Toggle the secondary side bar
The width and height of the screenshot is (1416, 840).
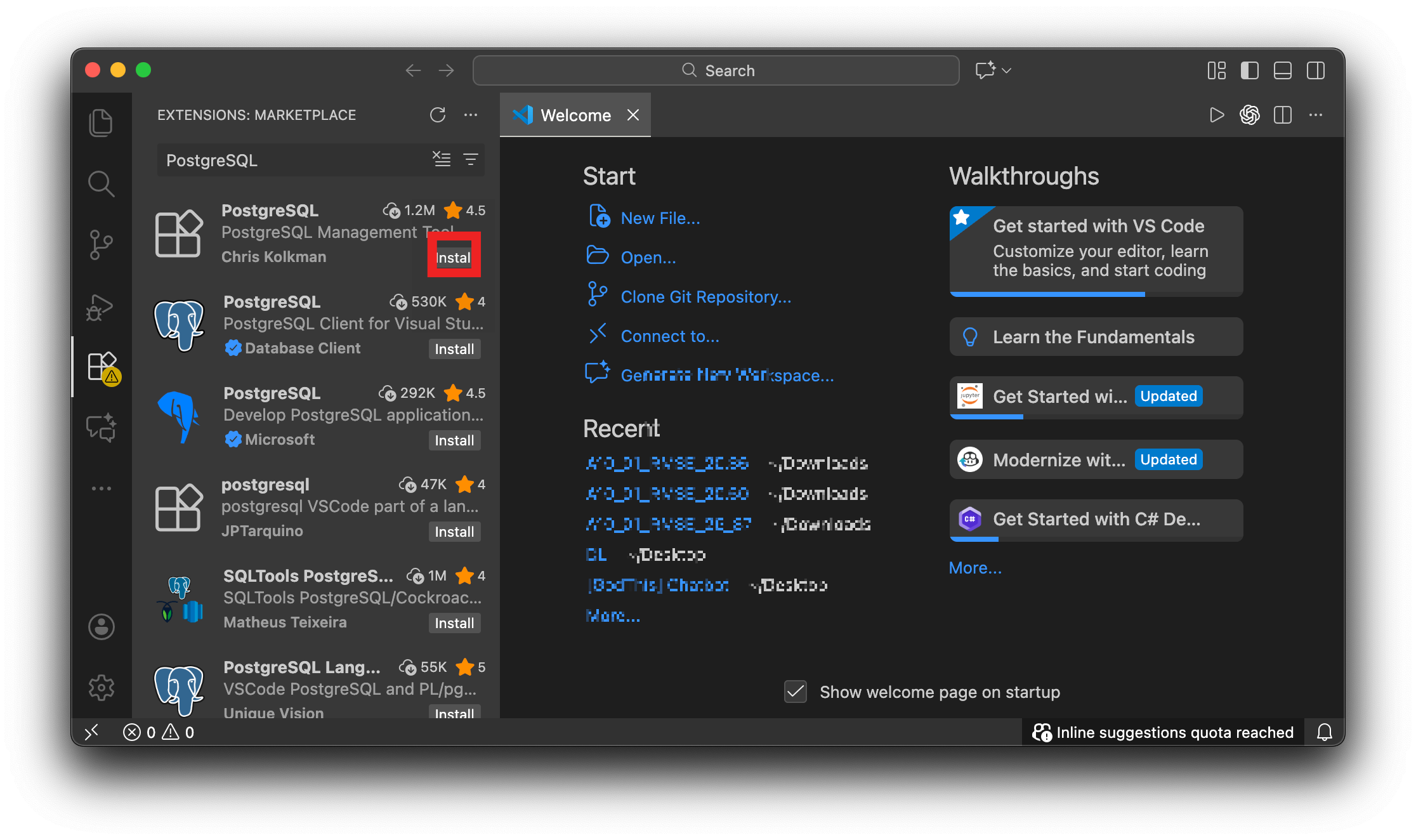[1315, 70]
